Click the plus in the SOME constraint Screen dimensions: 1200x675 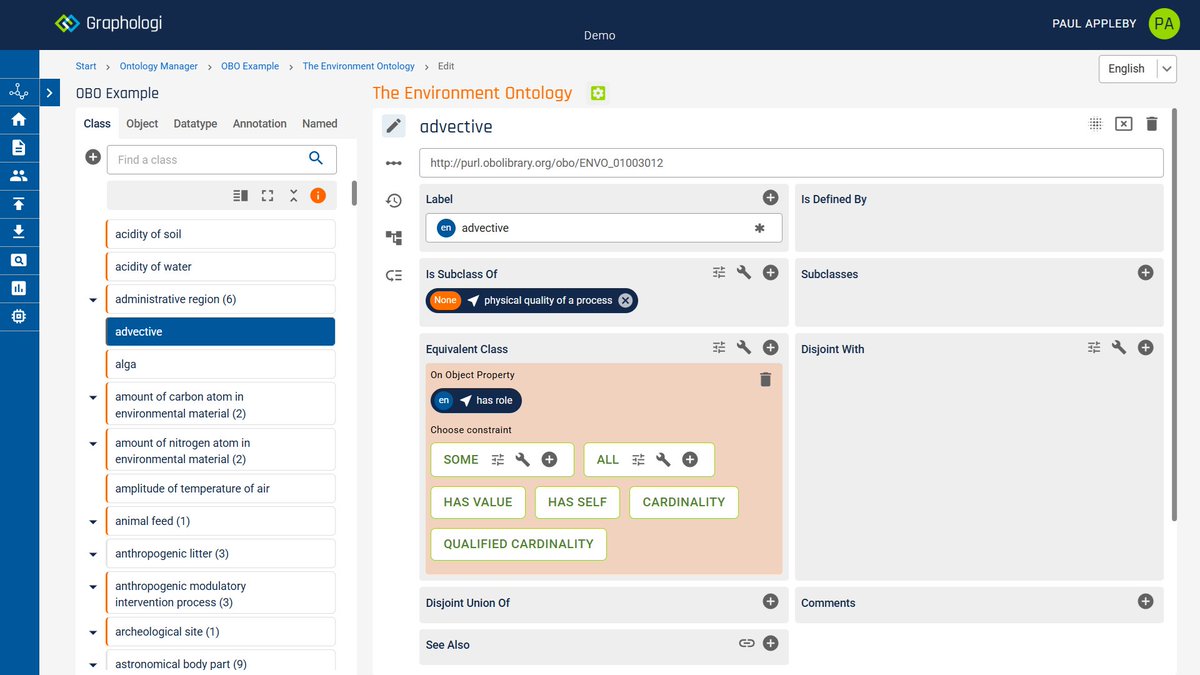(549, 459)
